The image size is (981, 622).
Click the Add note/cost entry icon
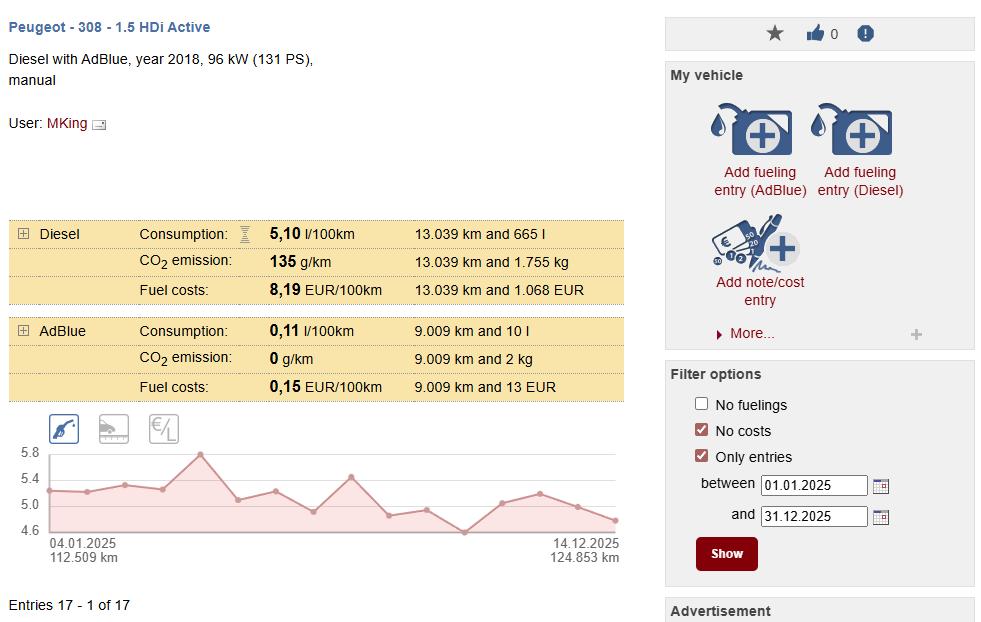point(756,243)
